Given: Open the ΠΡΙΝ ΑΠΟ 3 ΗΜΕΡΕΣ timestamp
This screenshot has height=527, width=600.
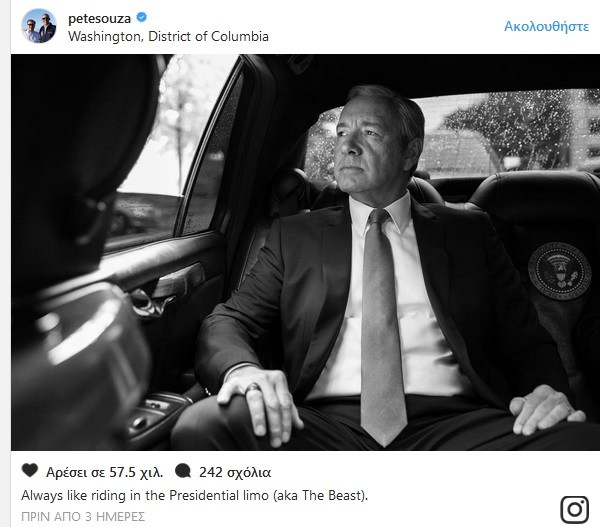Looking at the screenshot, I should coord(83,517).
